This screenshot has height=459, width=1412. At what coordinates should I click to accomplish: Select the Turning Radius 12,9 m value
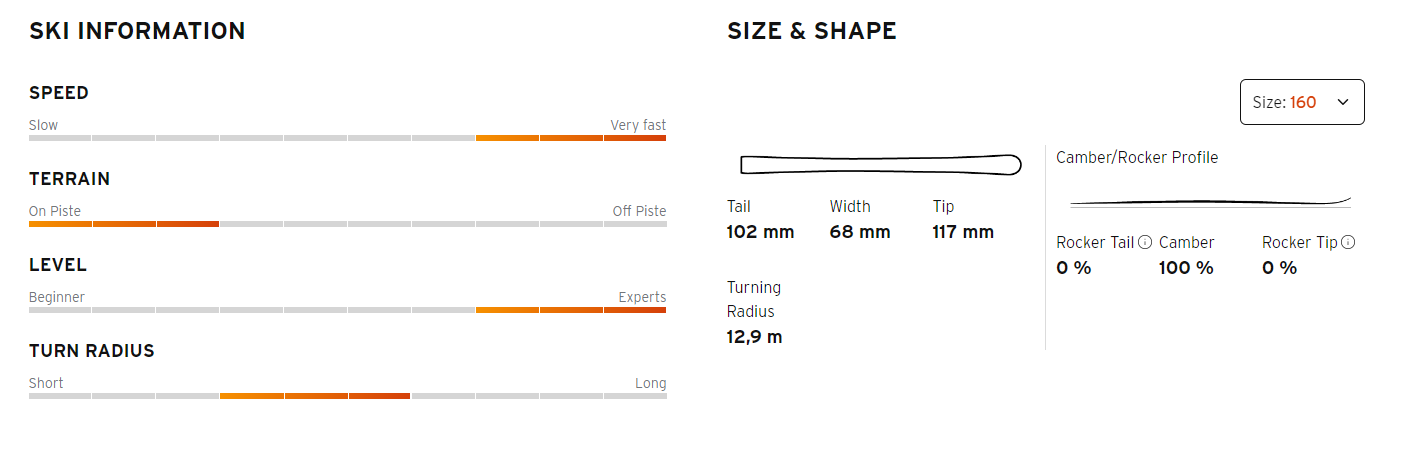[x=755, y=337]
